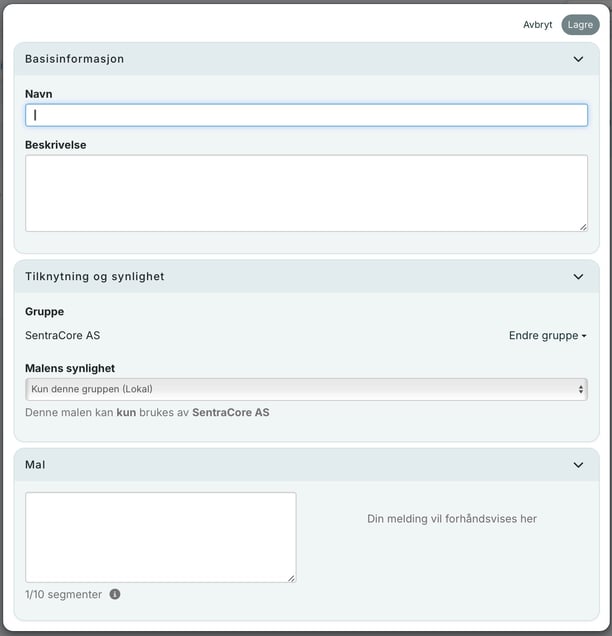Click the Mal textarea resize handle
612x636 pixels.
tap(291, 577)
